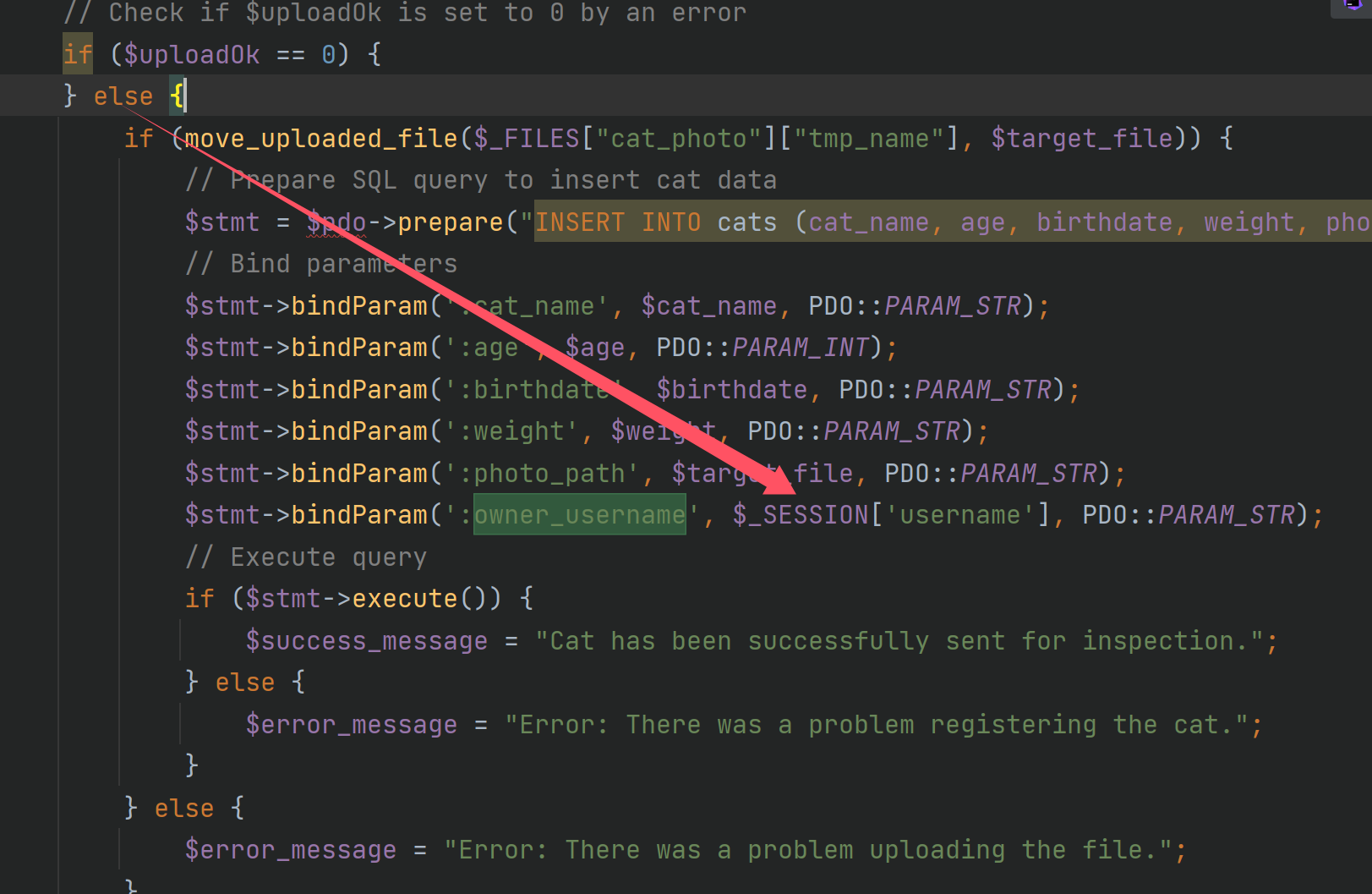Click the $_SESSION superglobal variable
1372x894 pixels.
tap(800, 515)
